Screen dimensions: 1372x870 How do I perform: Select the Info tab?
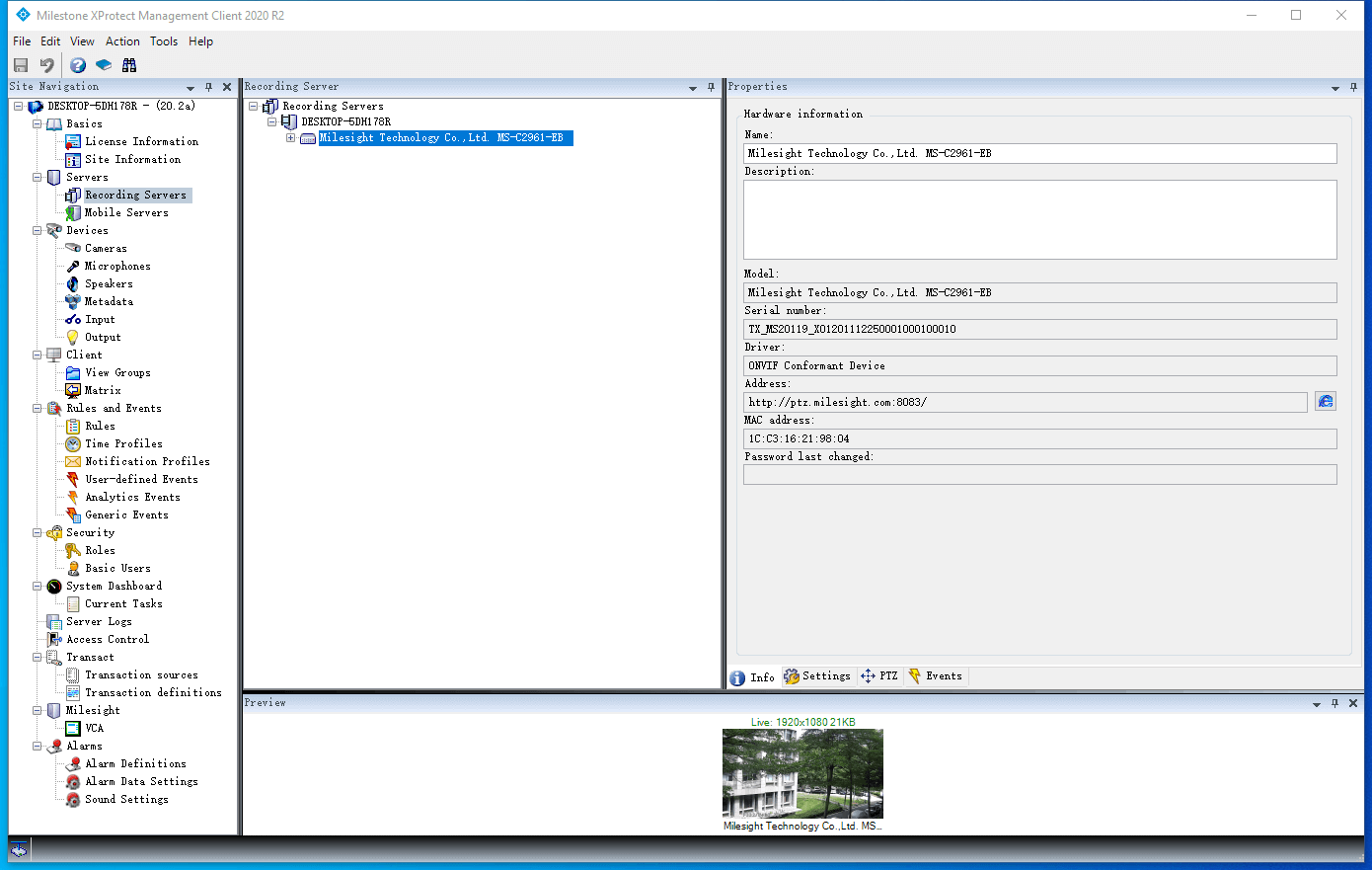(x=753, y=677)
